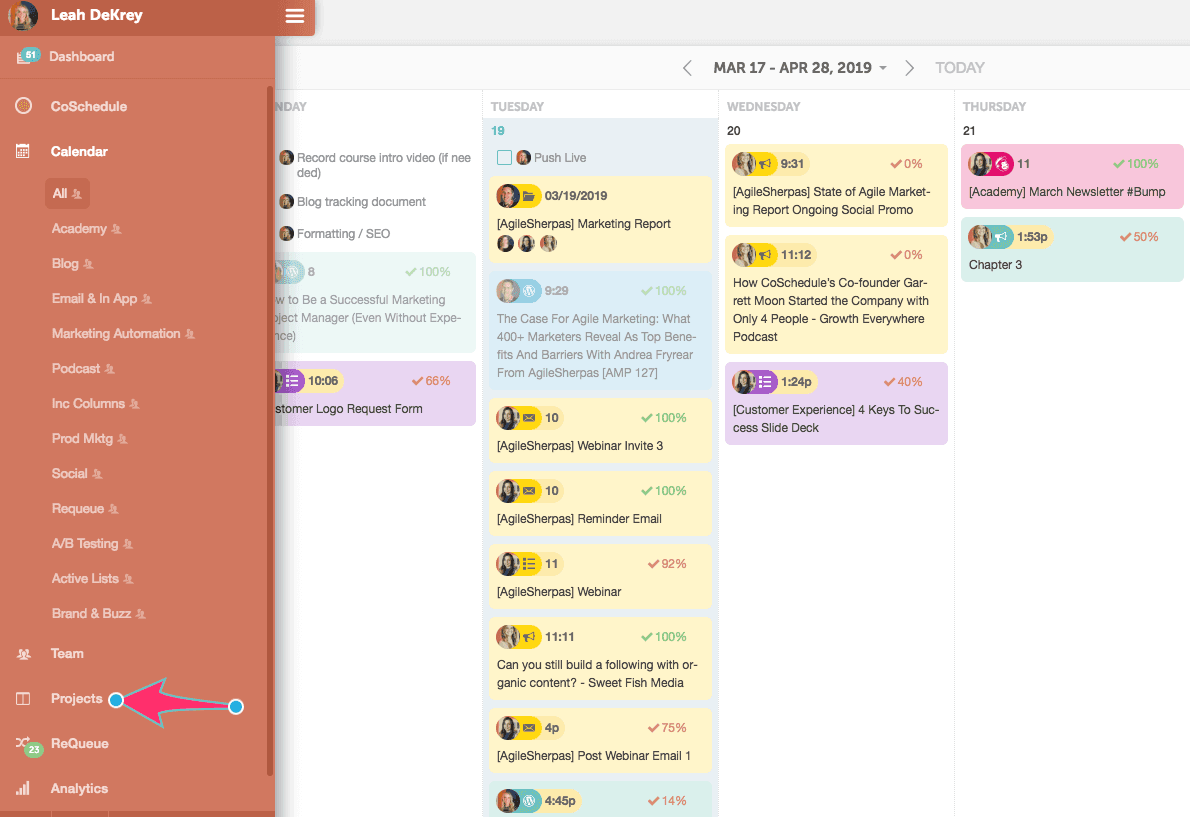This screenshot has height=817, width=1190.
Task: Open Customer Experience Slide Deck card
Action: pyautogui.click(x=836, y=419)
